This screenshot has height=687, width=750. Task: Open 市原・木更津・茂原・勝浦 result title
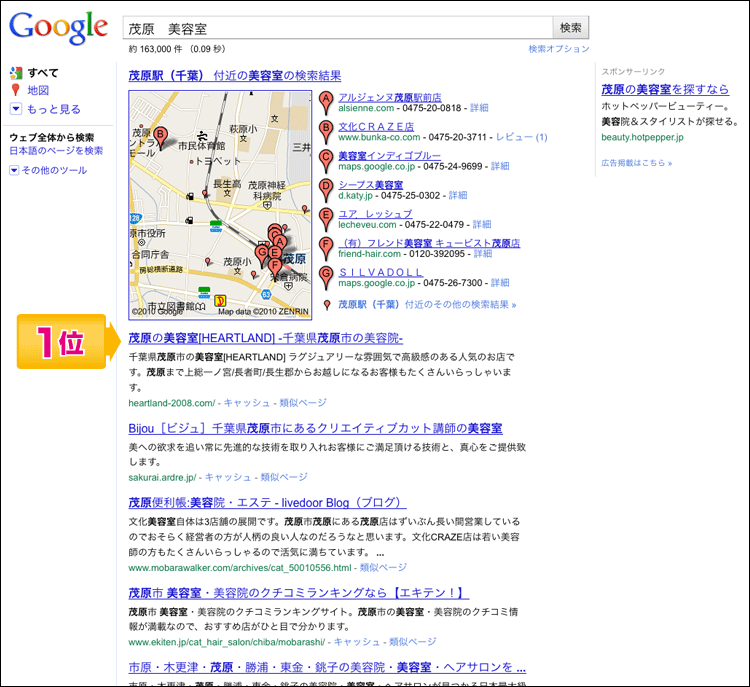click(327, 667)
